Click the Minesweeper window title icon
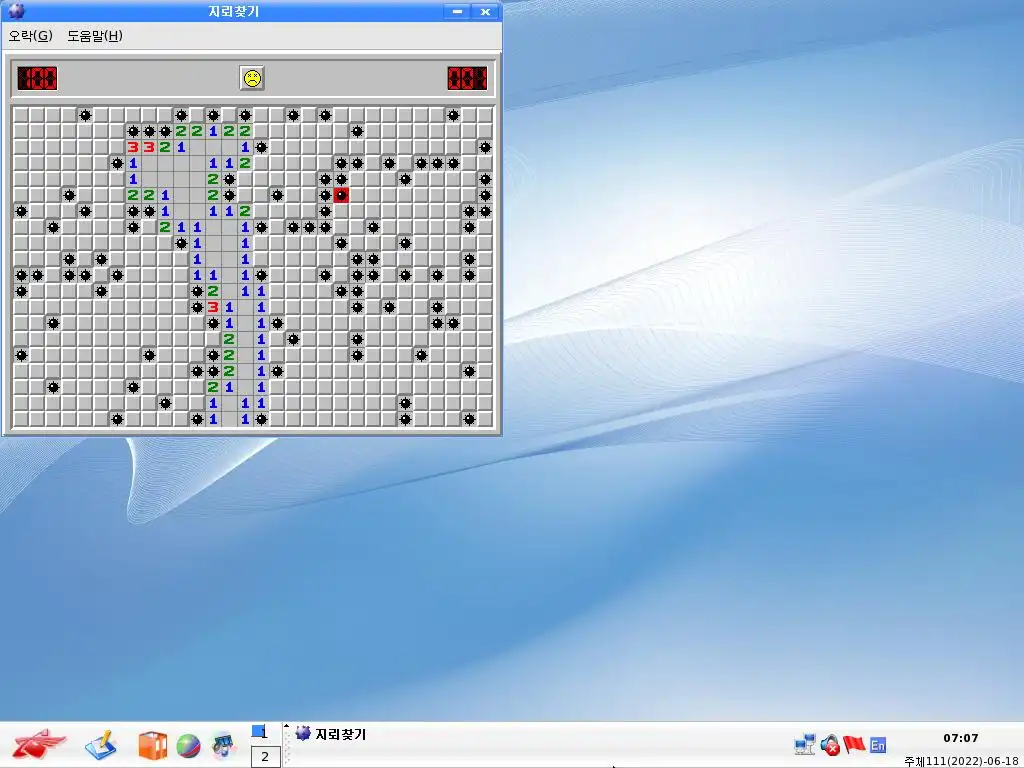Screen dimensions: 1024x768 (16, 11)
